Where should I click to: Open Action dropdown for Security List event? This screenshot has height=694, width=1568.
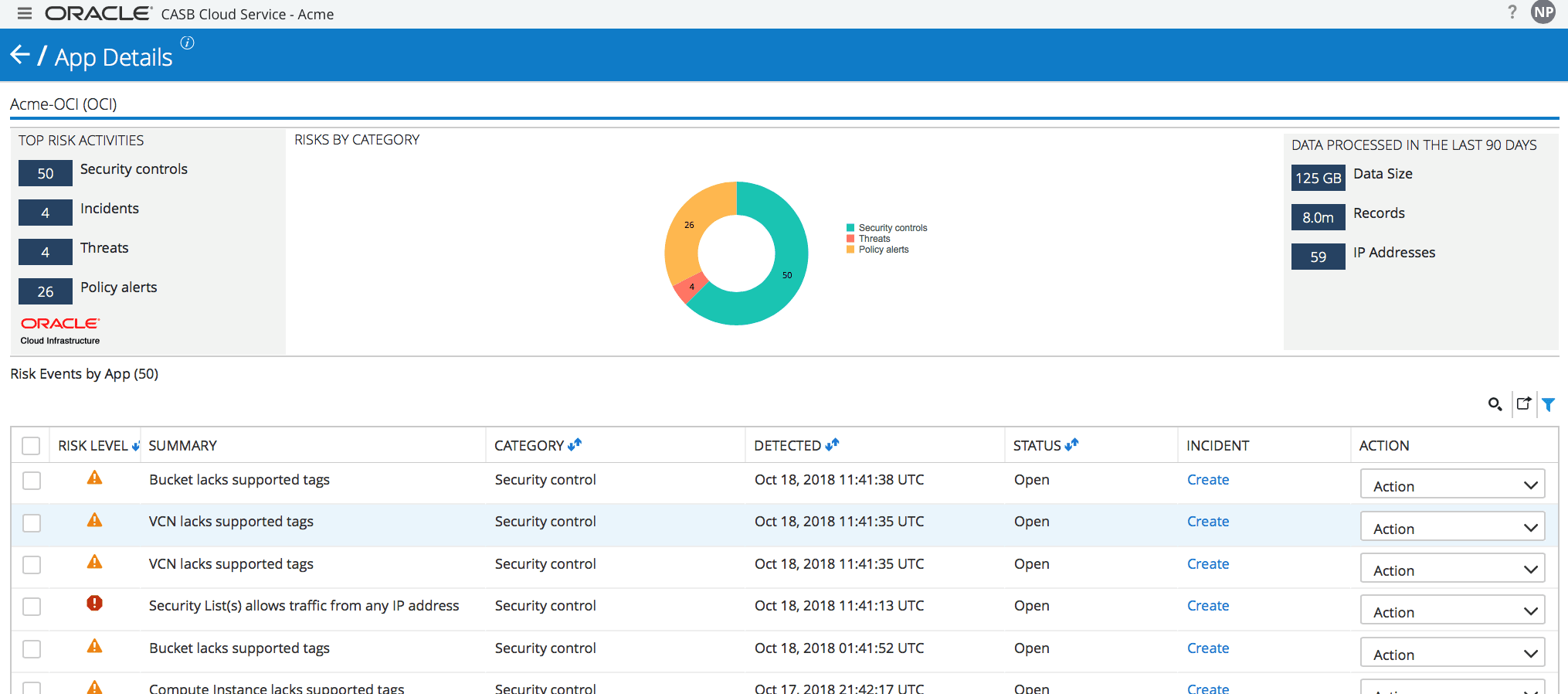(x=1452, y=611)
